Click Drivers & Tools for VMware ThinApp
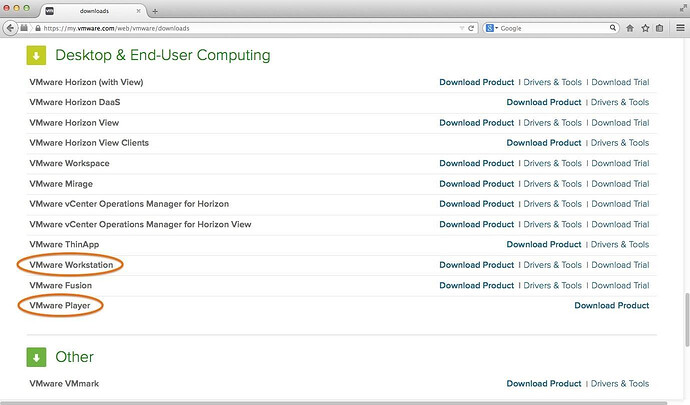690x405 pixels. pyautogui.click(x=619, y=244)
